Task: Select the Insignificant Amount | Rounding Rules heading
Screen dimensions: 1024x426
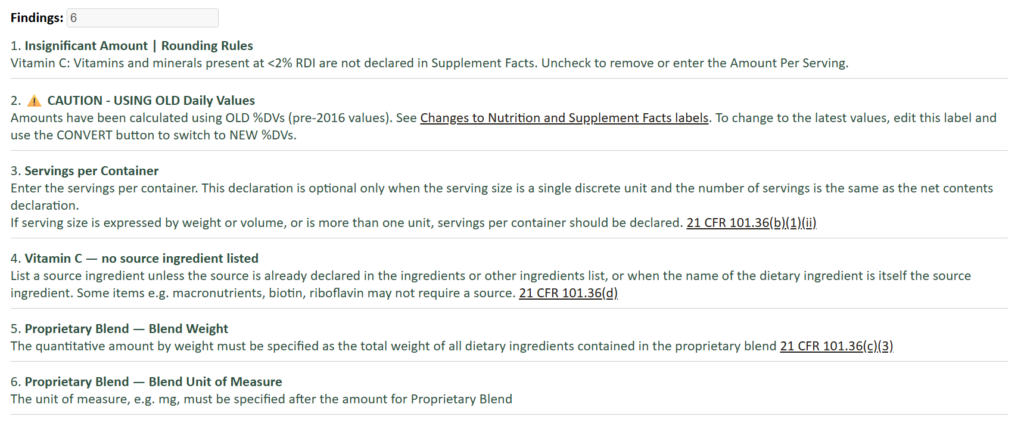Action: tap(138, 46)
